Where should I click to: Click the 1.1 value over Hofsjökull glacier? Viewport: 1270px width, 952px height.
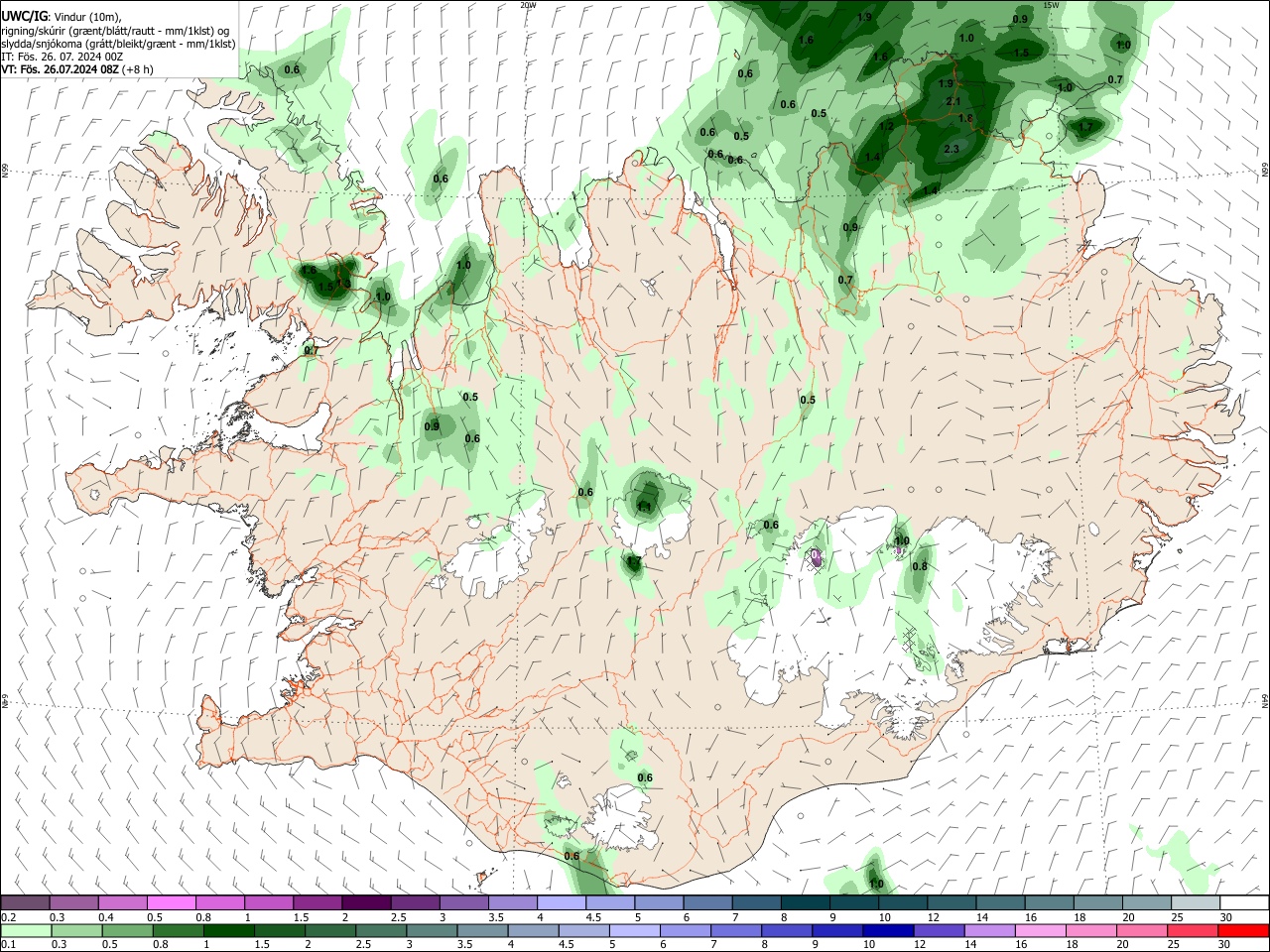(x=644, y=506)
